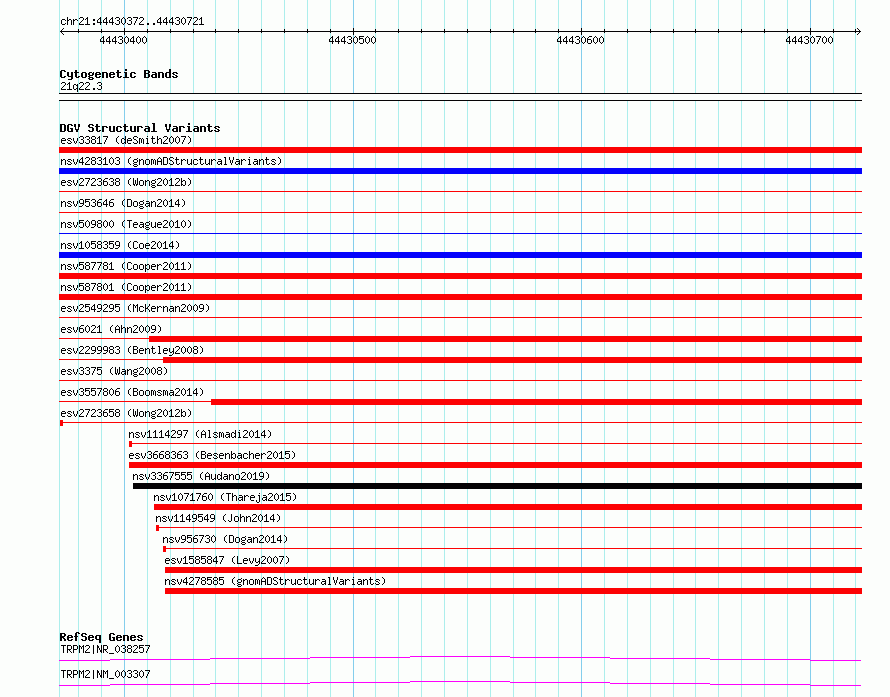Open nsv1114297 (Alsmadi2014) variant
The width and height of the screenshot is (890, 697).
click(x=200, y=434)
